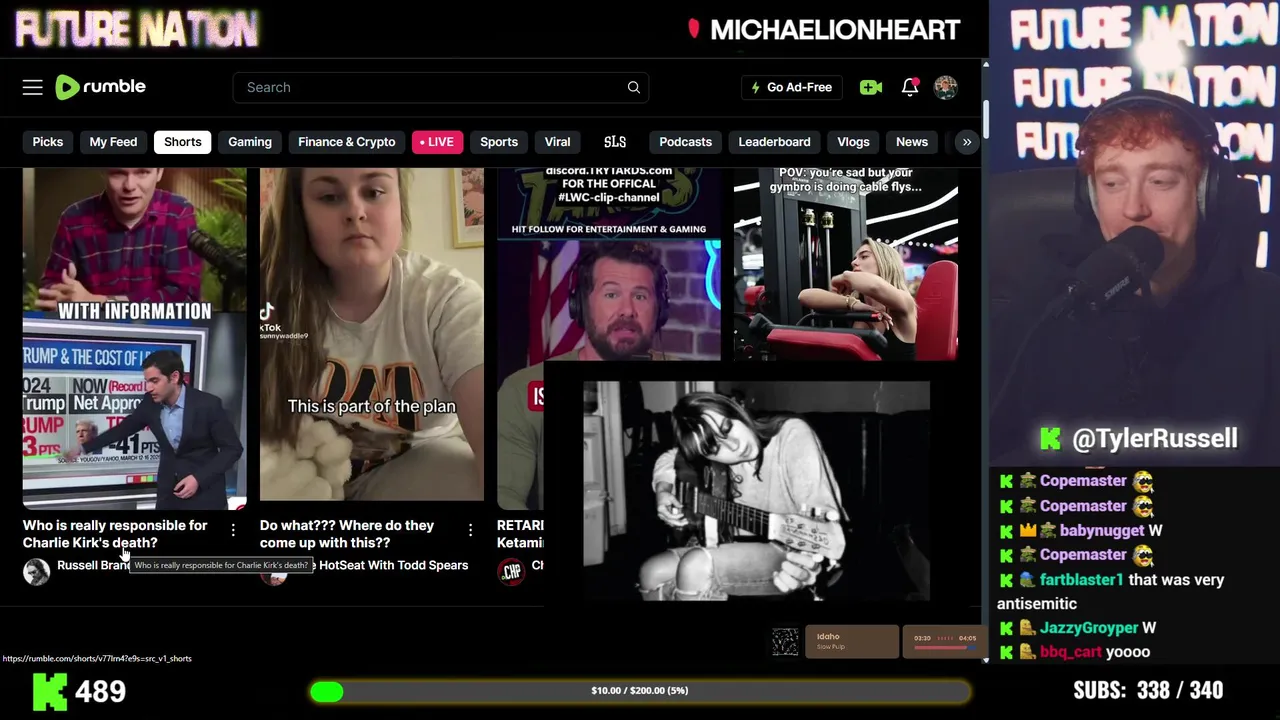The image size is (1280, 720).
Task: Click the Rumble logo
Action: (x=100, y=87)
